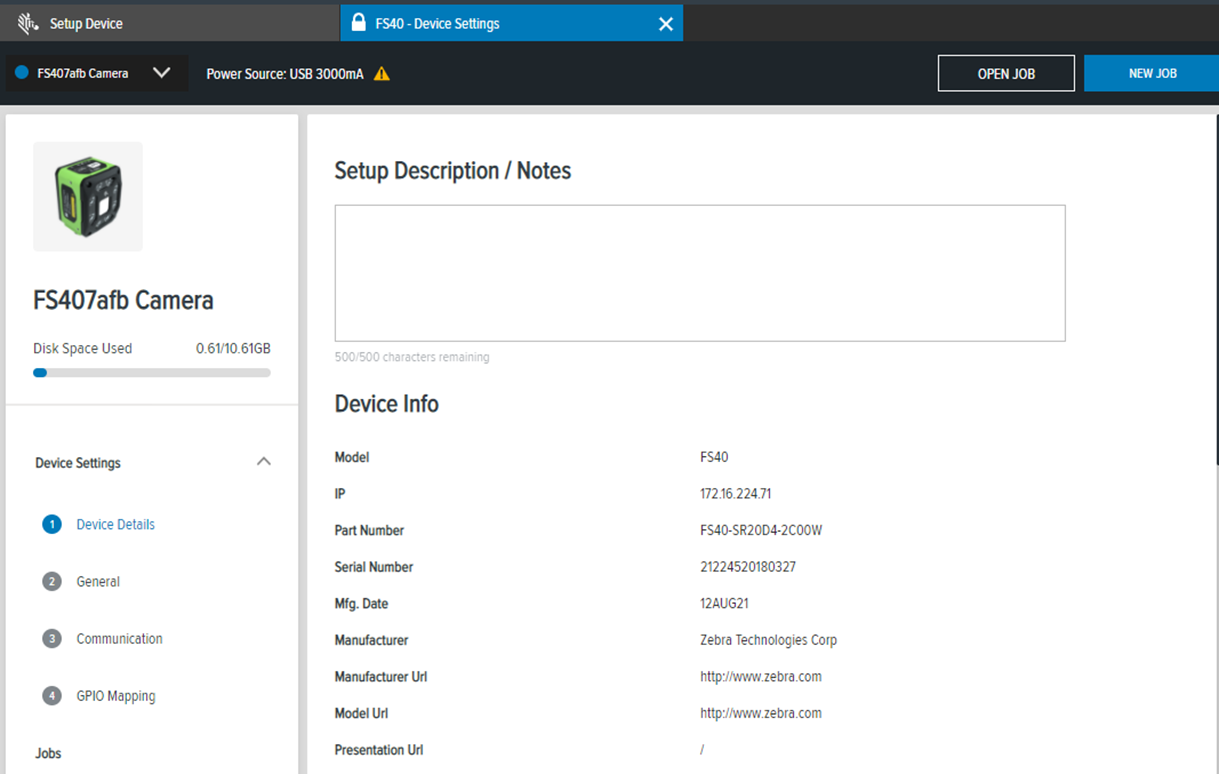Click the General step number icon
Image resolution: width=1219 pixels, height=774 pixels.
tap(51, 581)
